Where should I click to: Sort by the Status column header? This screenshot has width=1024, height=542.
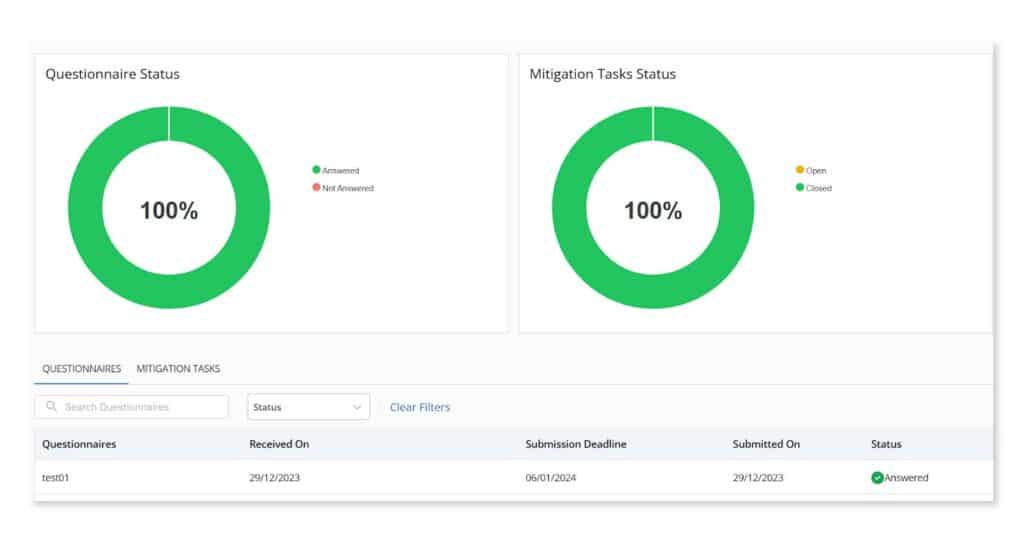point(886,444)
